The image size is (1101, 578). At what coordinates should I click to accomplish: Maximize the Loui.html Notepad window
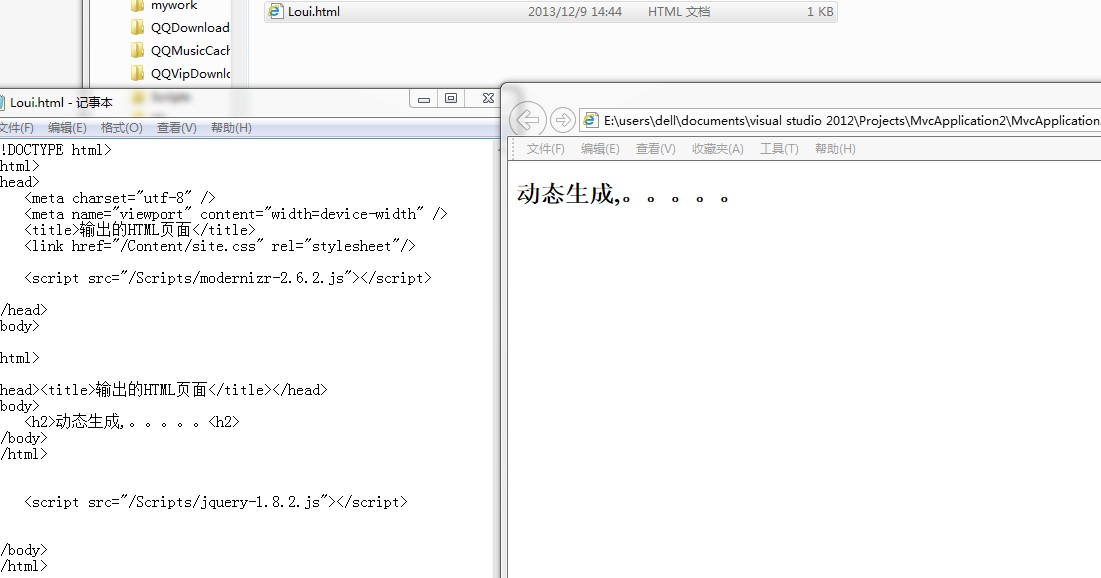tap(451, 99)
